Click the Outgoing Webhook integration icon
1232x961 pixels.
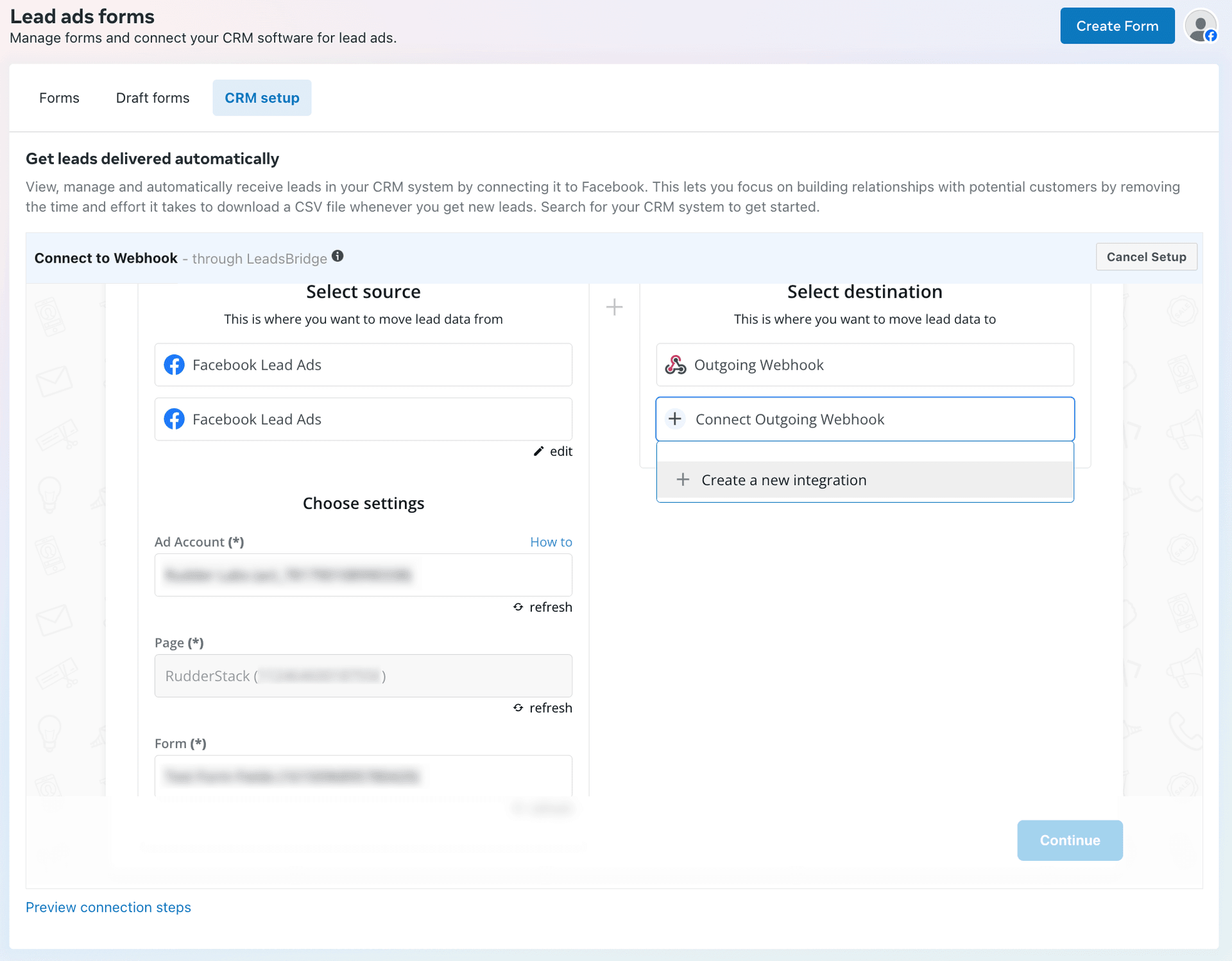[676, 365]
